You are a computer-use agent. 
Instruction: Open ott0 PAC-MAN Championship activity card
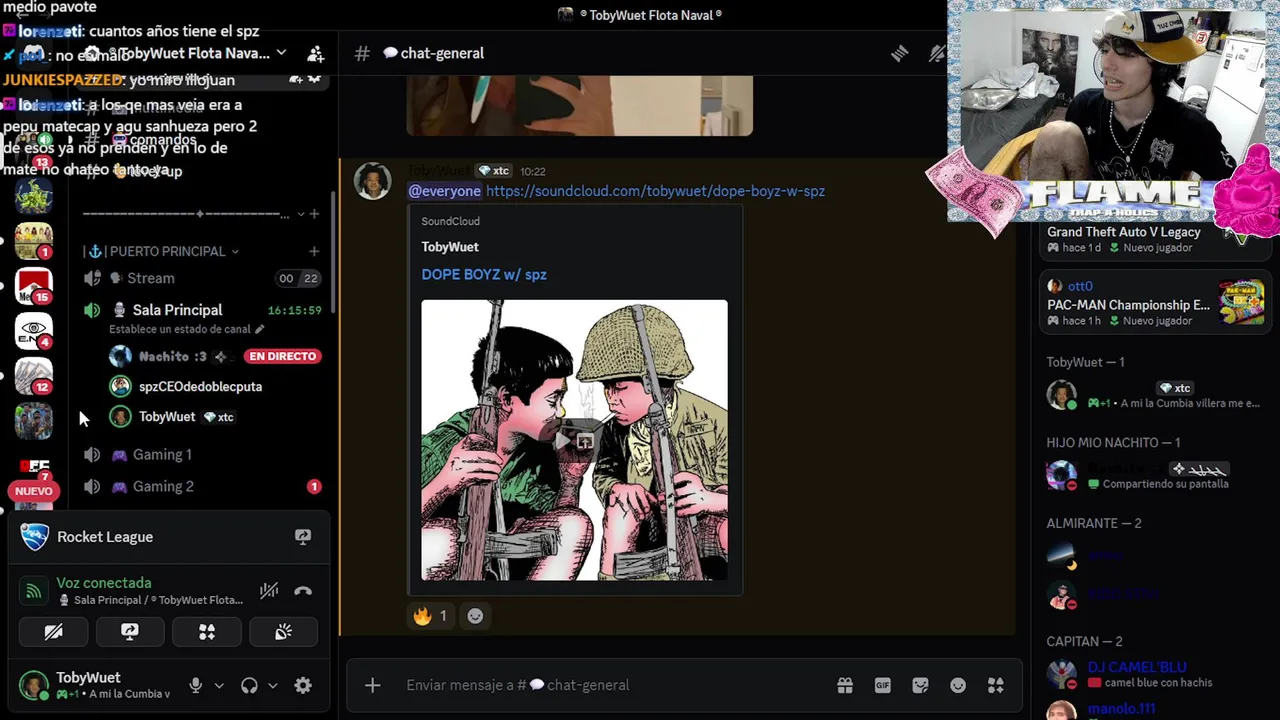click(x=1154, y=302)
